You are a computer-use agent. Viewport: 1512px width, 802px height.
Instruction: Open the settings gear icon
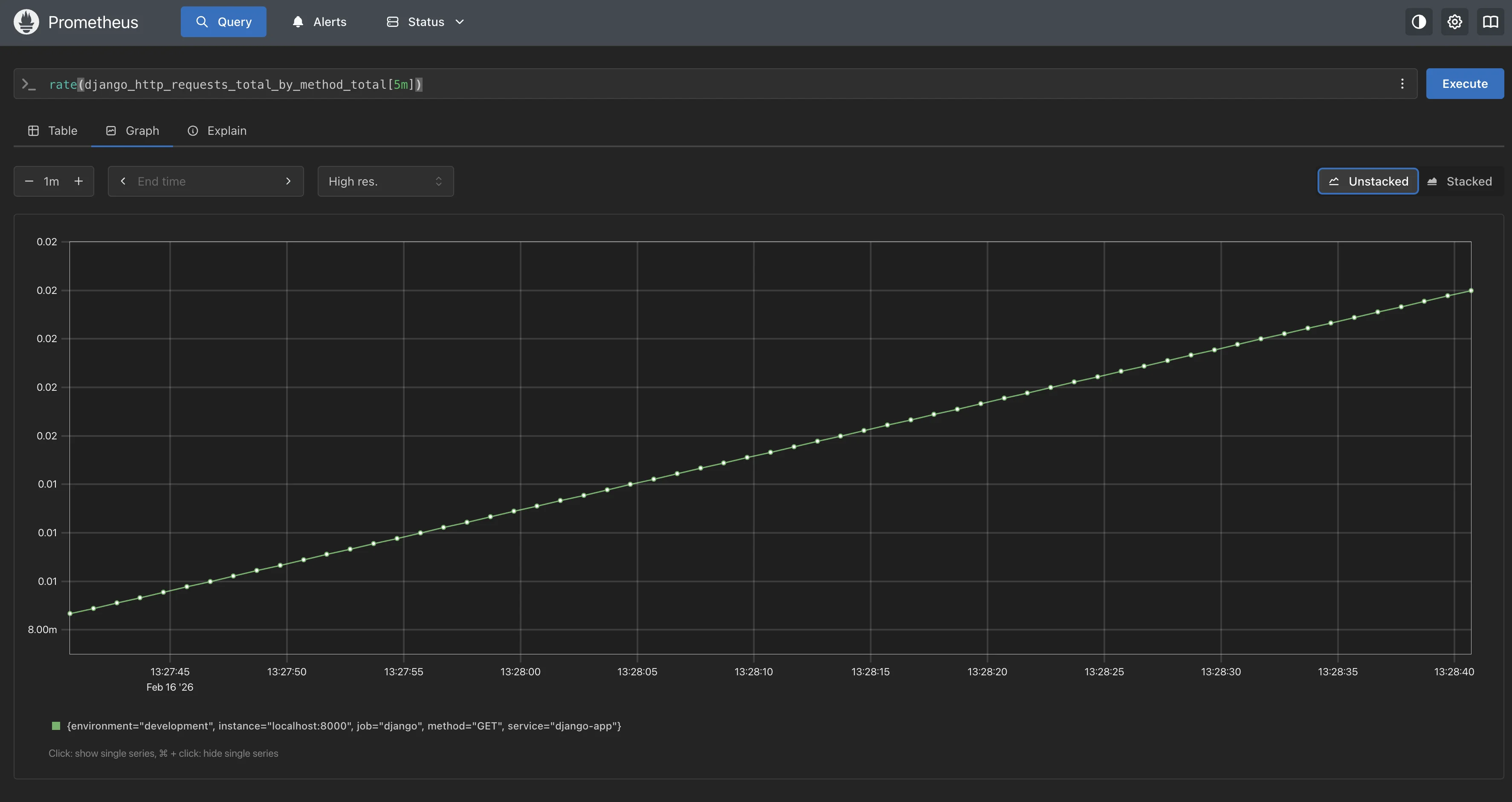pos(1454,22)
